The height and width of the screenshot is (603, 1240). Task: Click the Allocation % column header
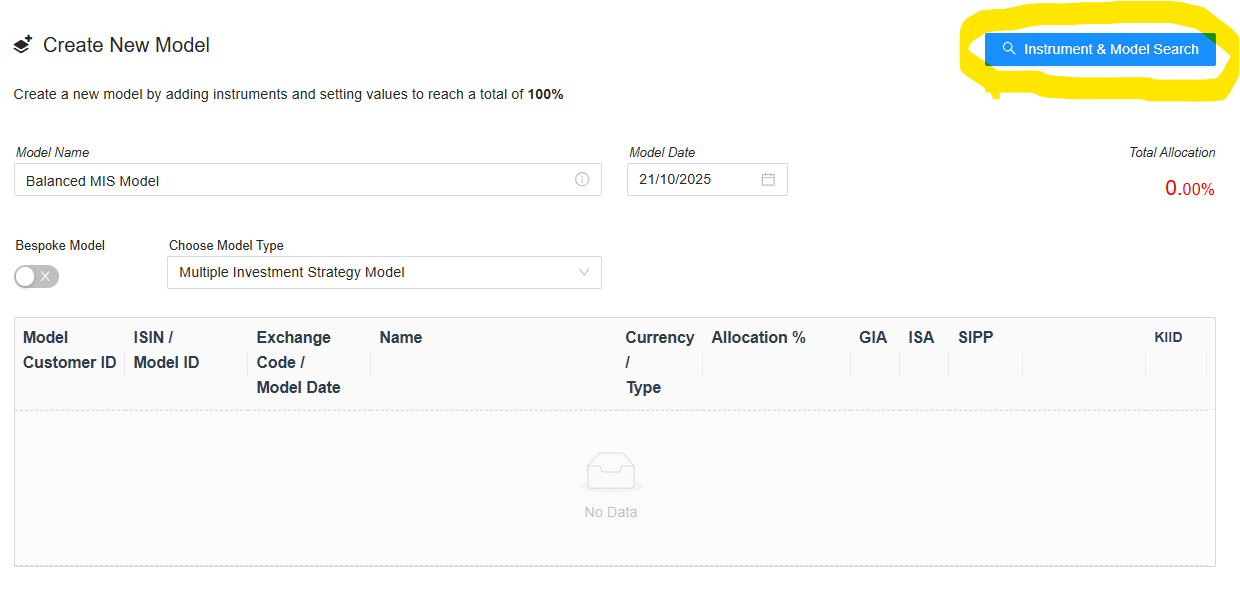point(758,338)
